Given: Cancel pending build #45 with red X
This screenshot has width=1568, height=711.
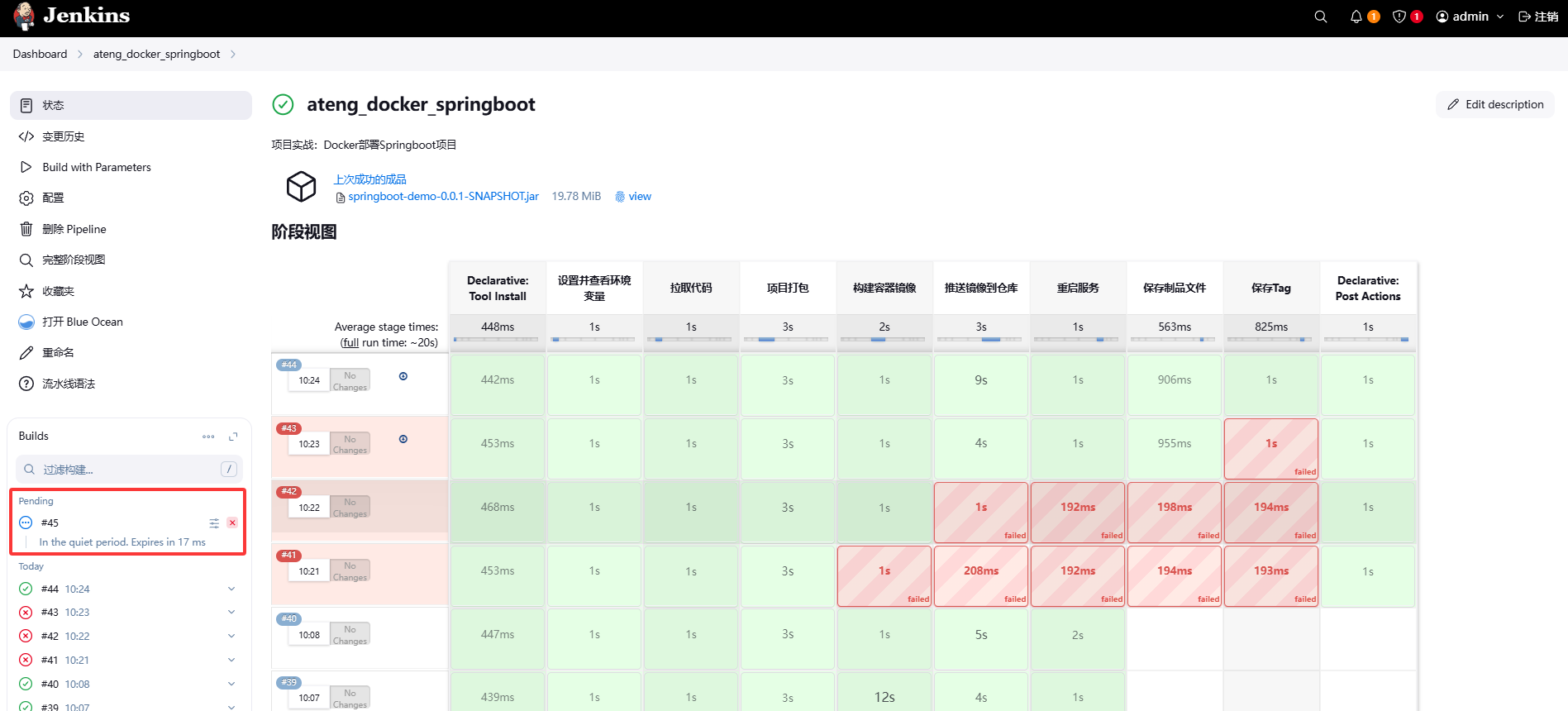Looking at the screenshot, I should pos(232,523).
